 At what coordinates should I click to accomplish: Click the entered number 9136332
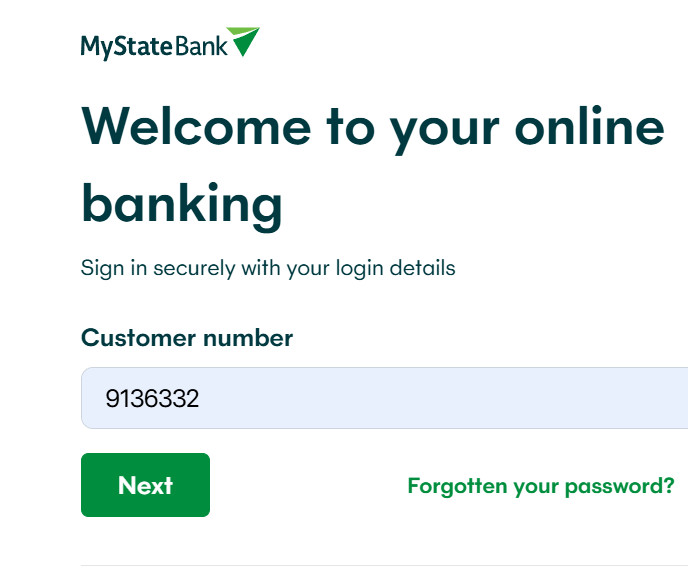[152, 399]
